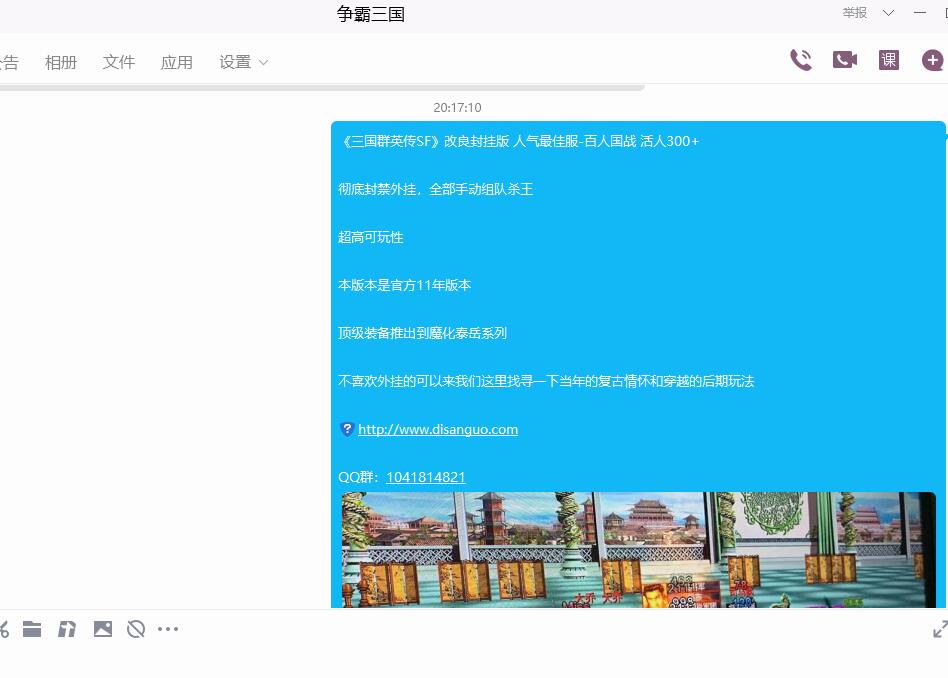948x678 pixels.
Task: Open more input options via three dots
Action: point(167,629)
